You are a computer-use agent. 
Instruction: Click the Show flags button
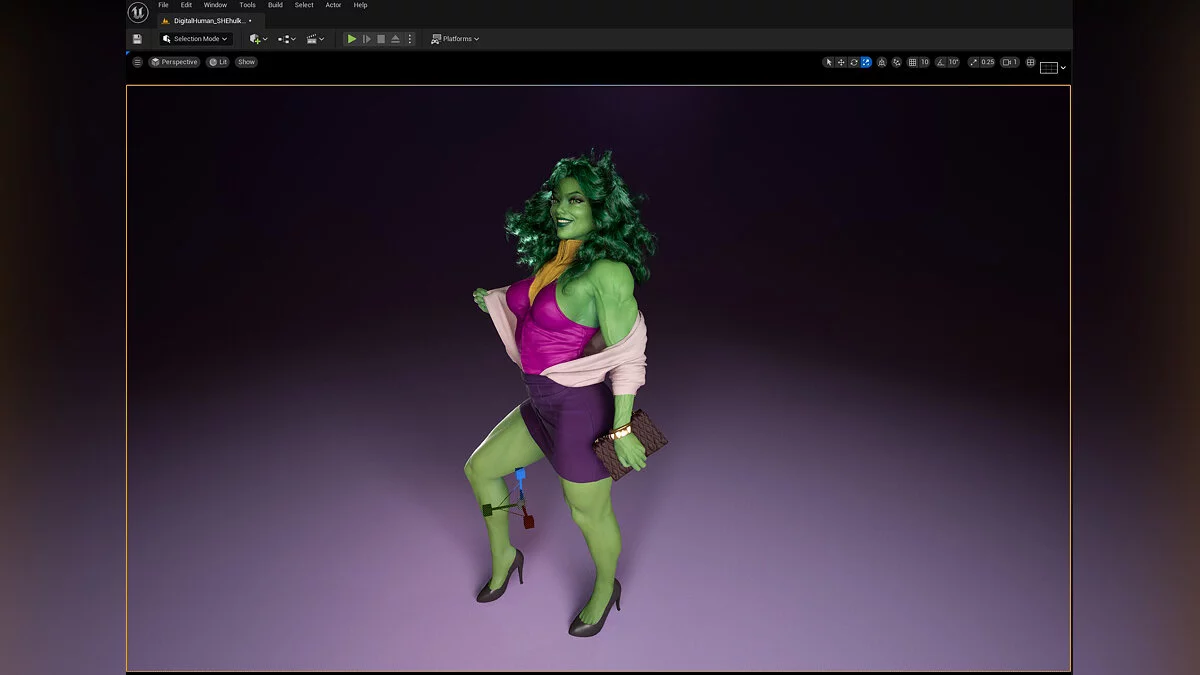246,62
